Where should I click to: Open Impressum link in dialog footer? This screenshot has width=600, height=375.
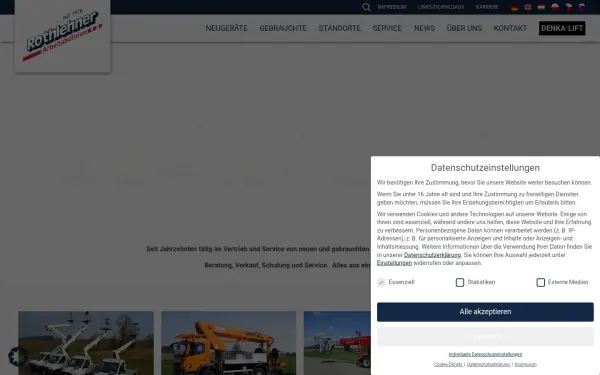coord(525,364)
